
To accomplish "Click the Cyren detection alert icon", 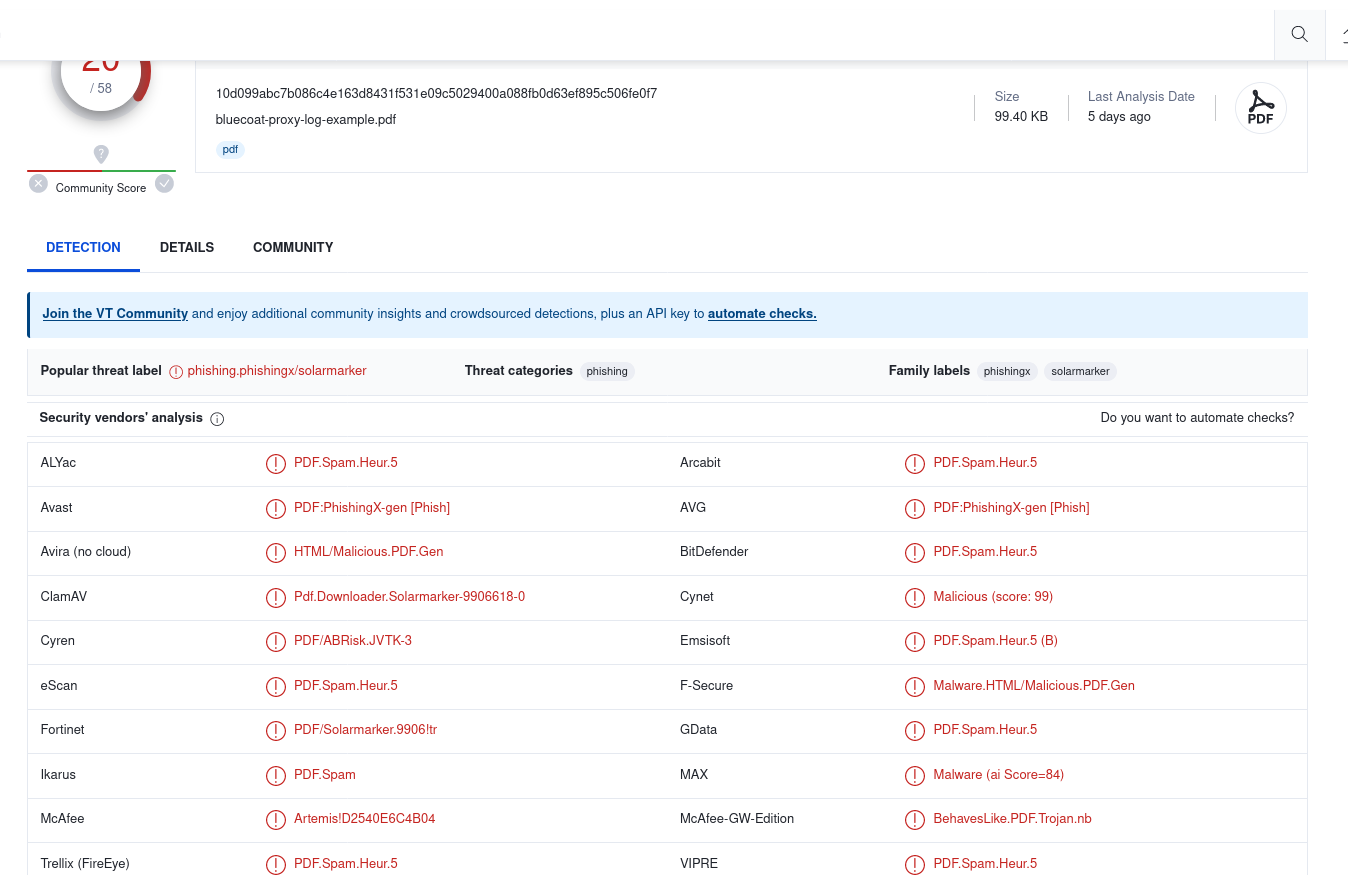I will point(275,641).
